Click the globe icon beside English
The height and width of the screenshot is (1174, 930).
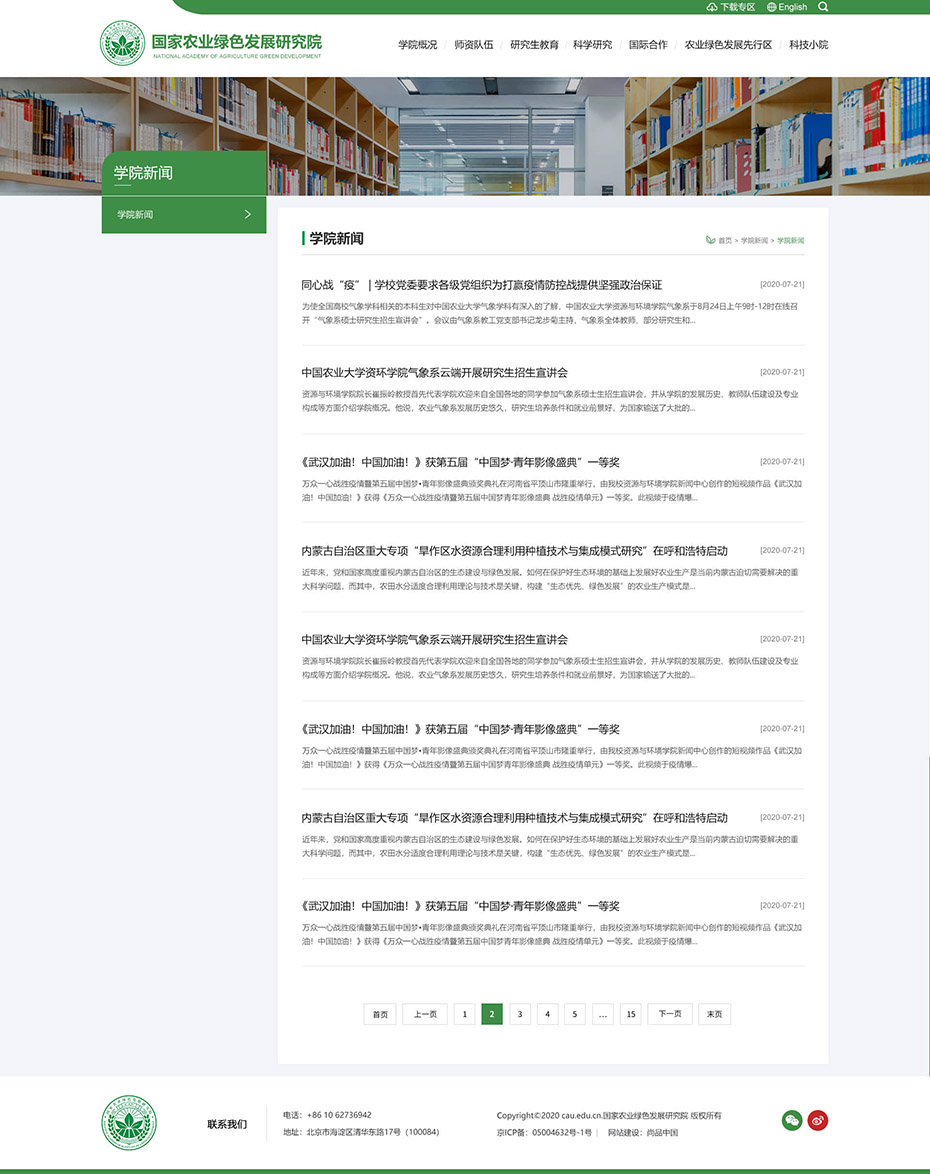click(771, 7)
